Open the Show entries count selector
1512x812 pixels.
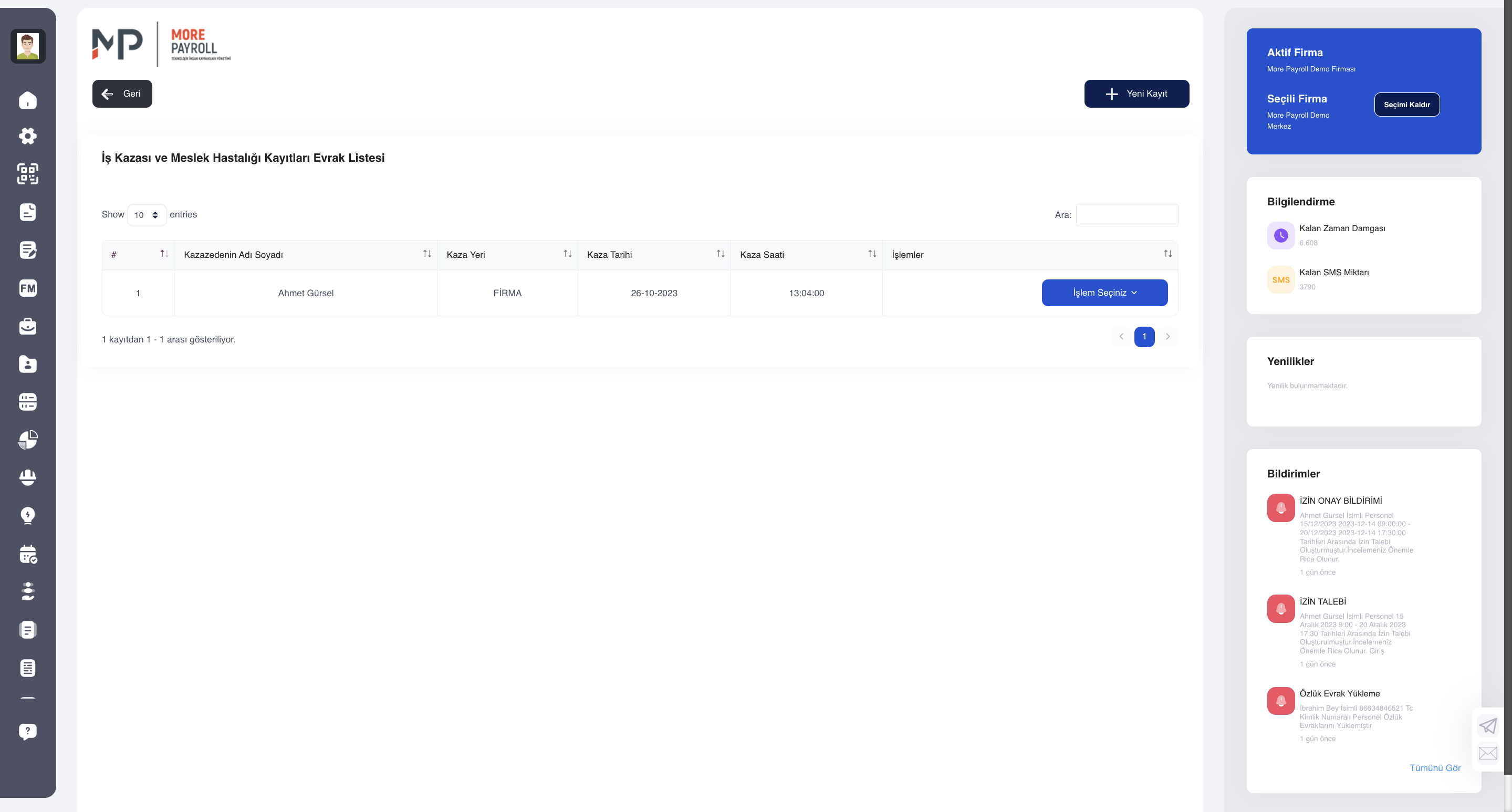pos(147,215)
